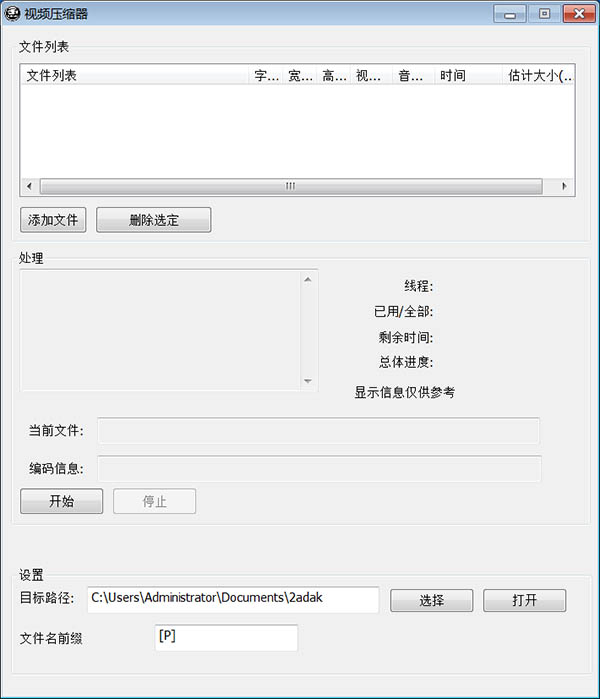
Task: Maximize the 视频压缩器 window
Action: click(x=544, y=14)
